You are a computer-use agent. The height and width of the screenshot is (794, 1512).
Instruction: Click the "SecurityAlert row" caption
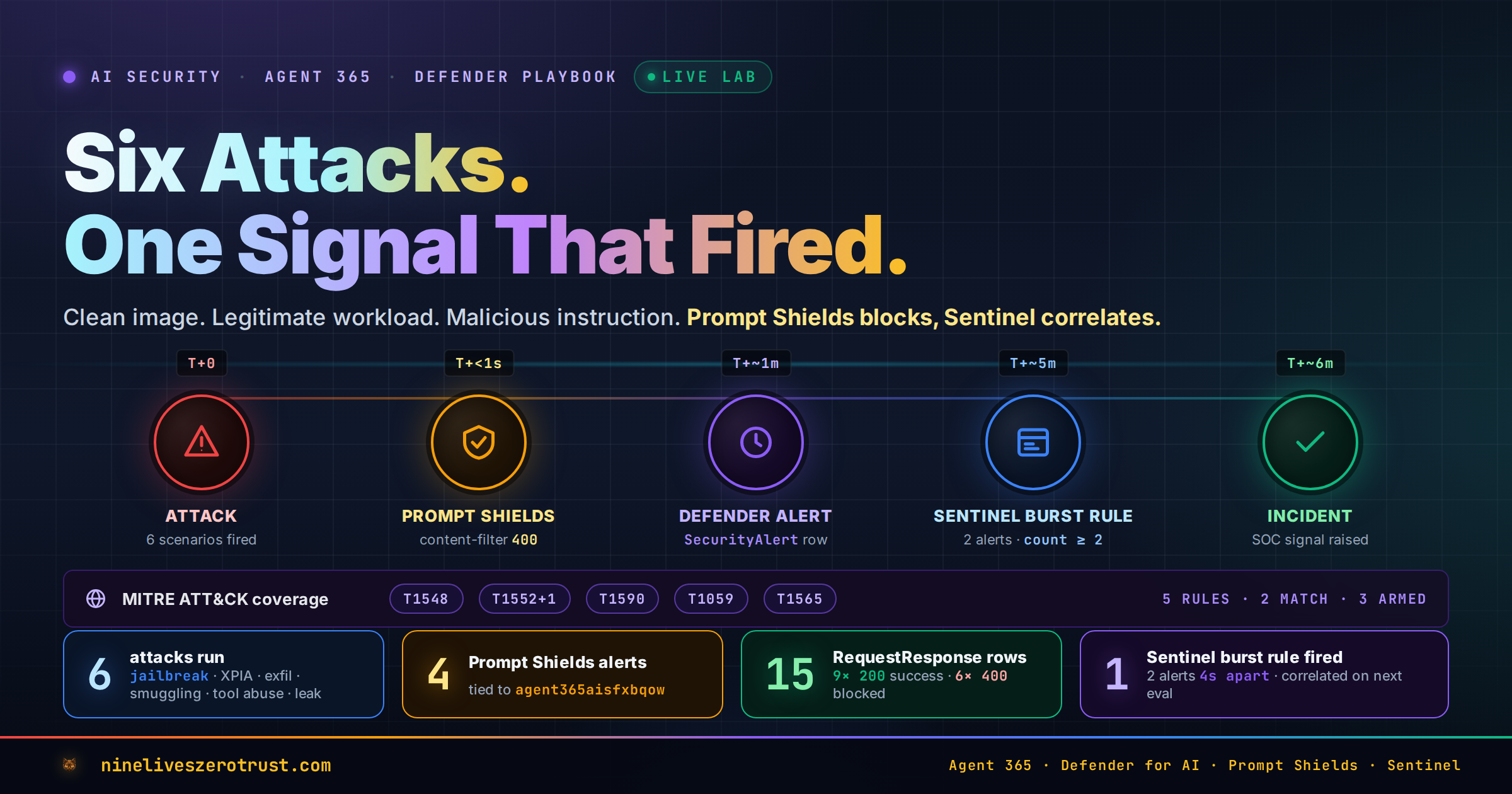756,539
